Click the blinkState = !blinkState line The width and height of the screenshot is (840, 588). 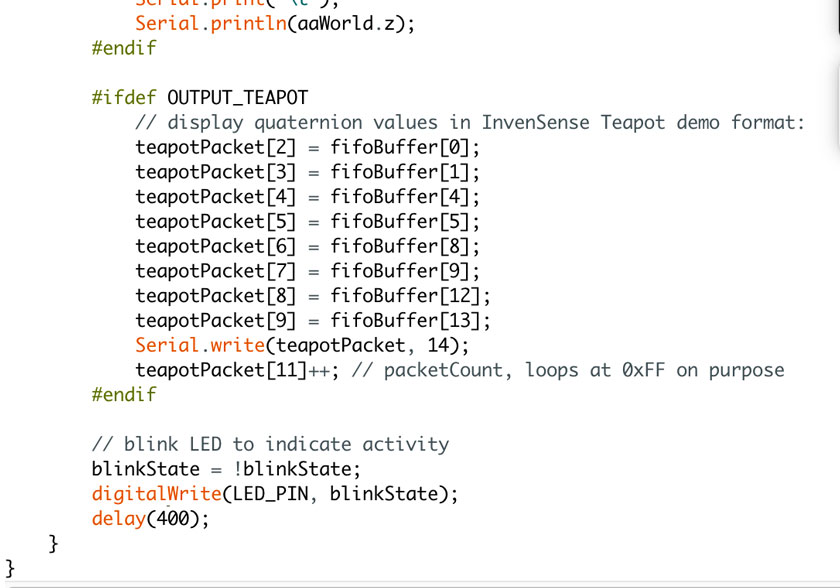point(227,469)
